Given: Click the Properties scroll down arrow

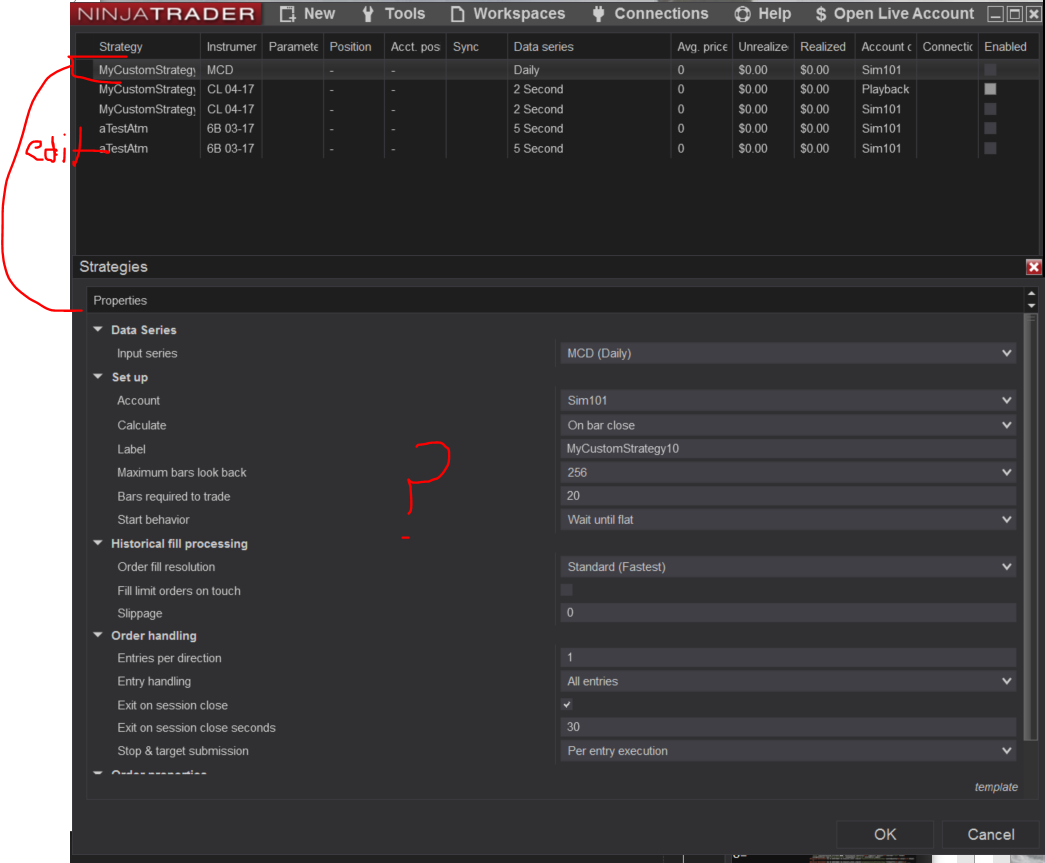Looking at the screenshot, I should (1032, 306).
